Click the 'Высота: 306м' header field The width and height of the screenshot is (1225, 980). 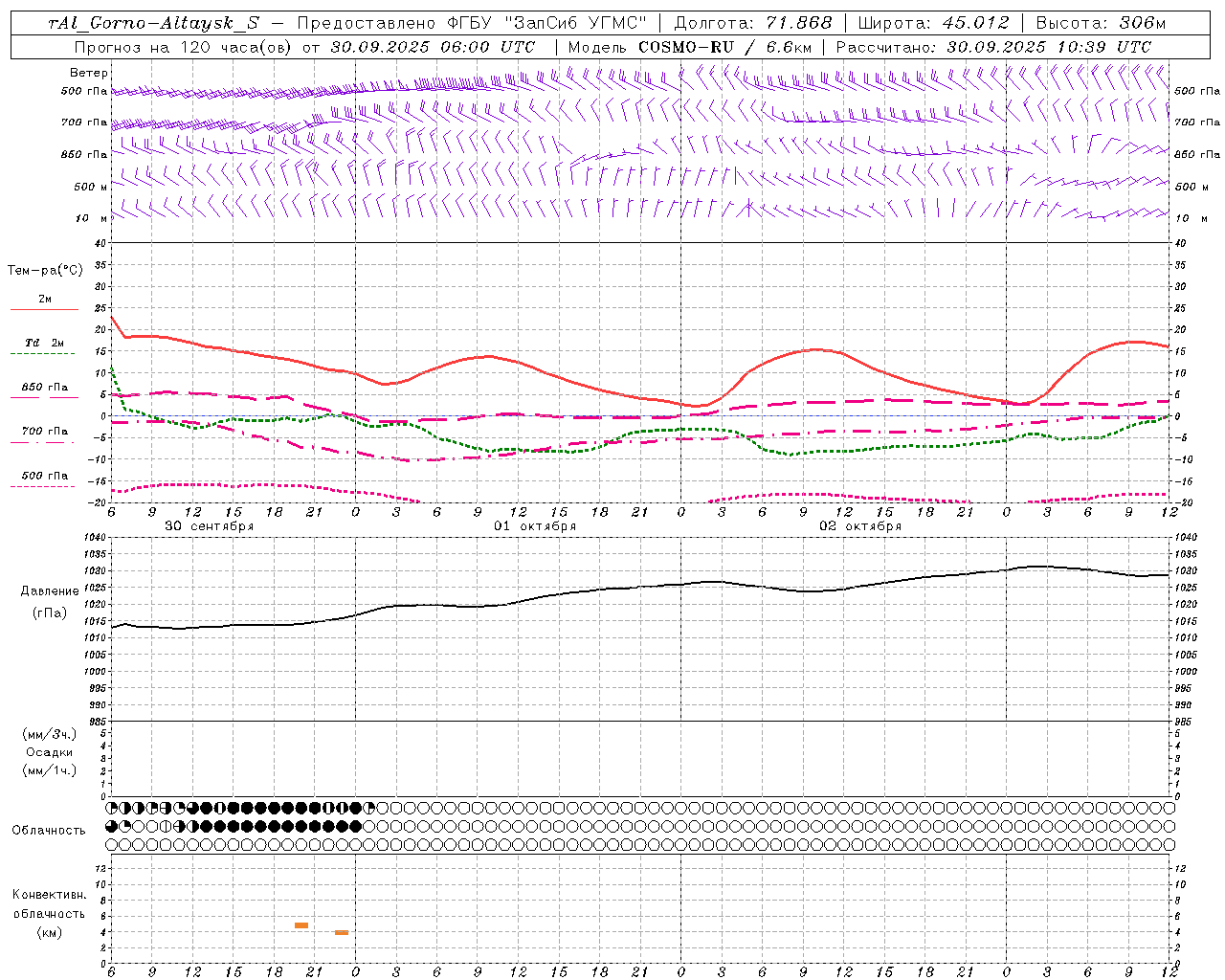point(1102,23)
